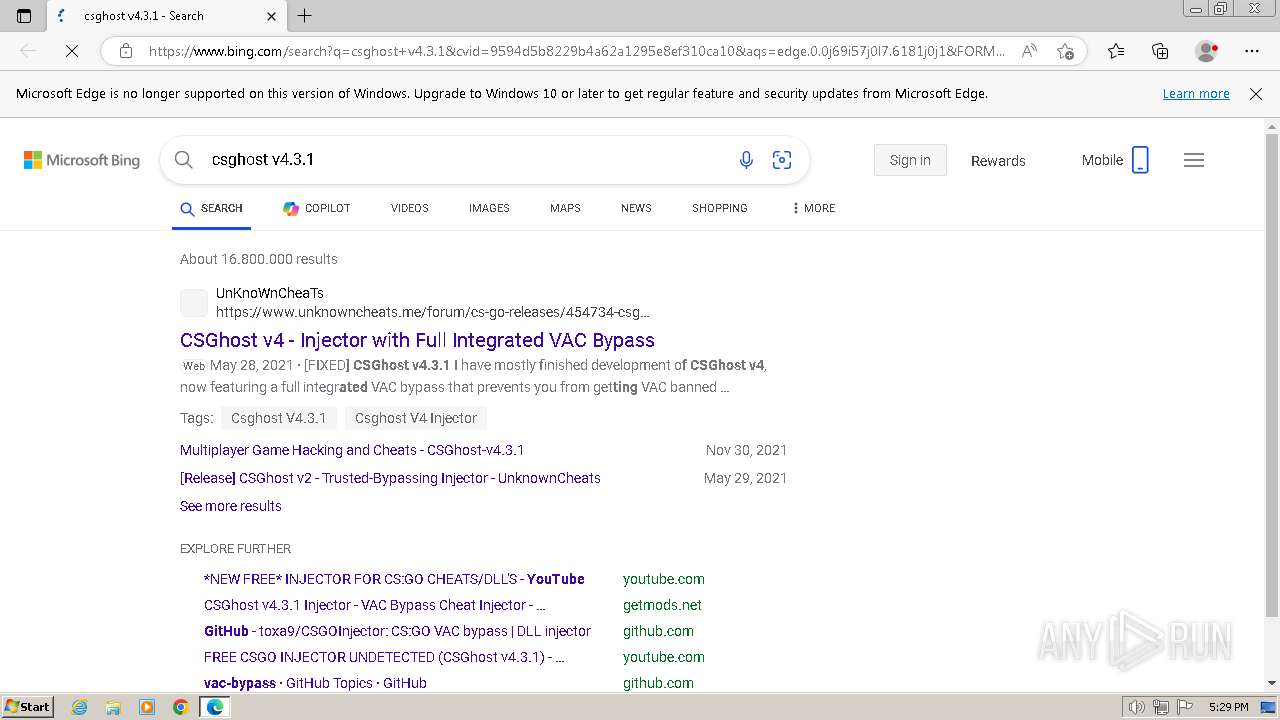Open the unknowncheats.me result URL
The width and height of the screenshot is (1280, 720).
pyautogui.click(x=433, y=312)
